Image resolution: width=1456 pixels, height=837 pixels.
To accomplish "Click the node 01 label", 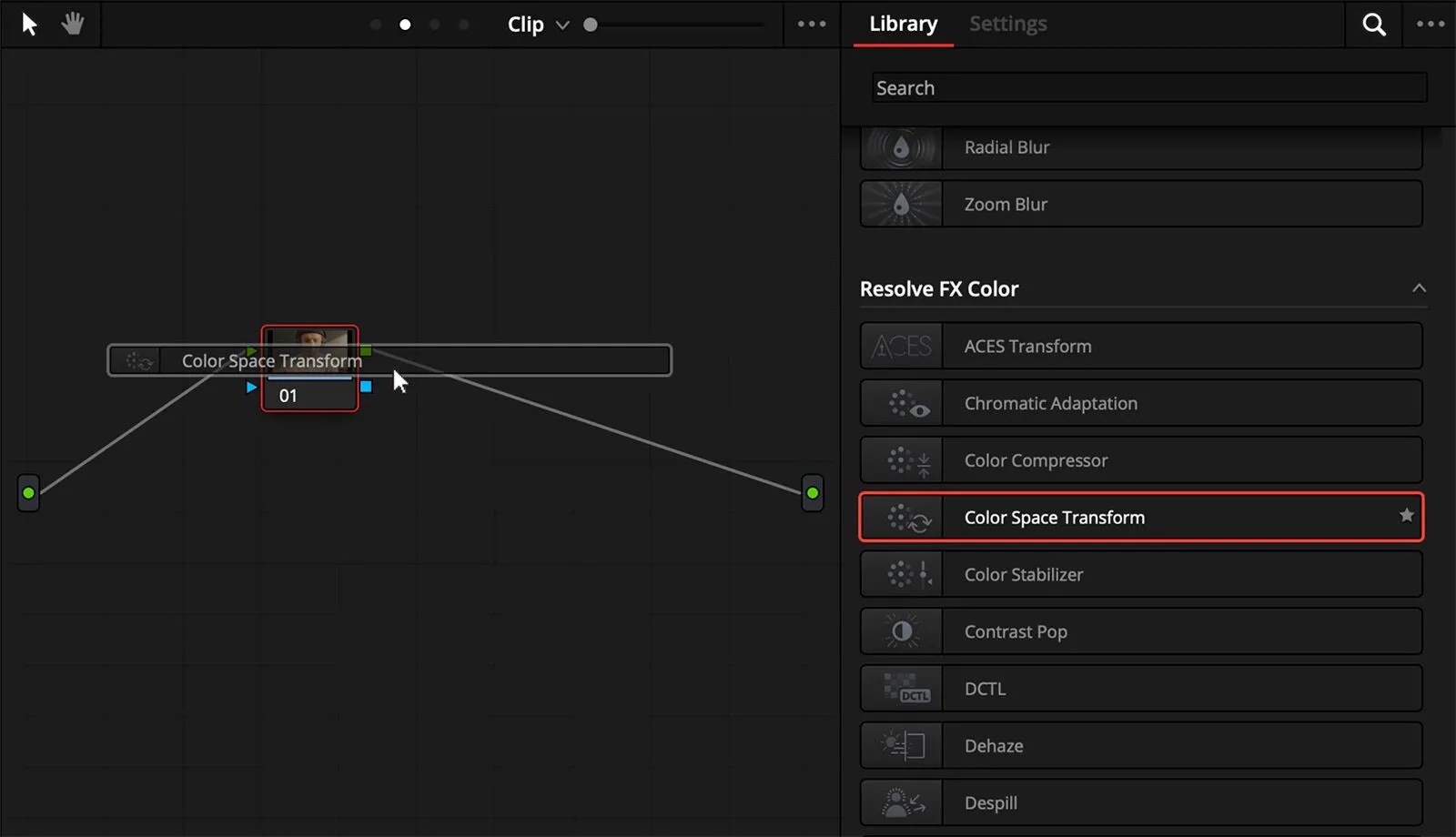I will pos(288,396).
